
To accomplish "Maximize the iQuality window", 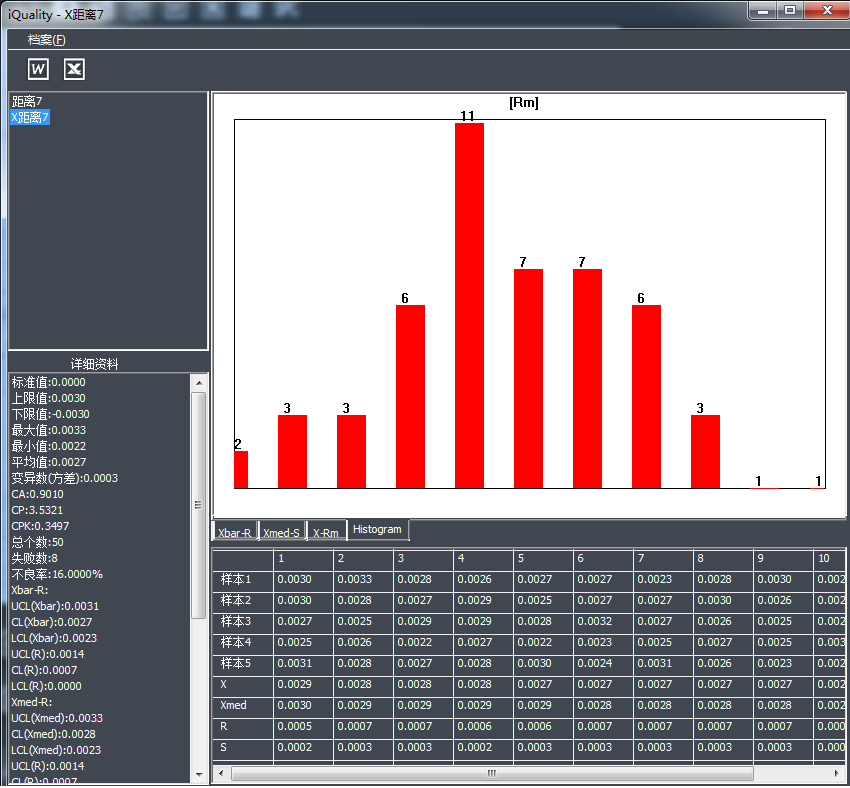I will (790, 10).
